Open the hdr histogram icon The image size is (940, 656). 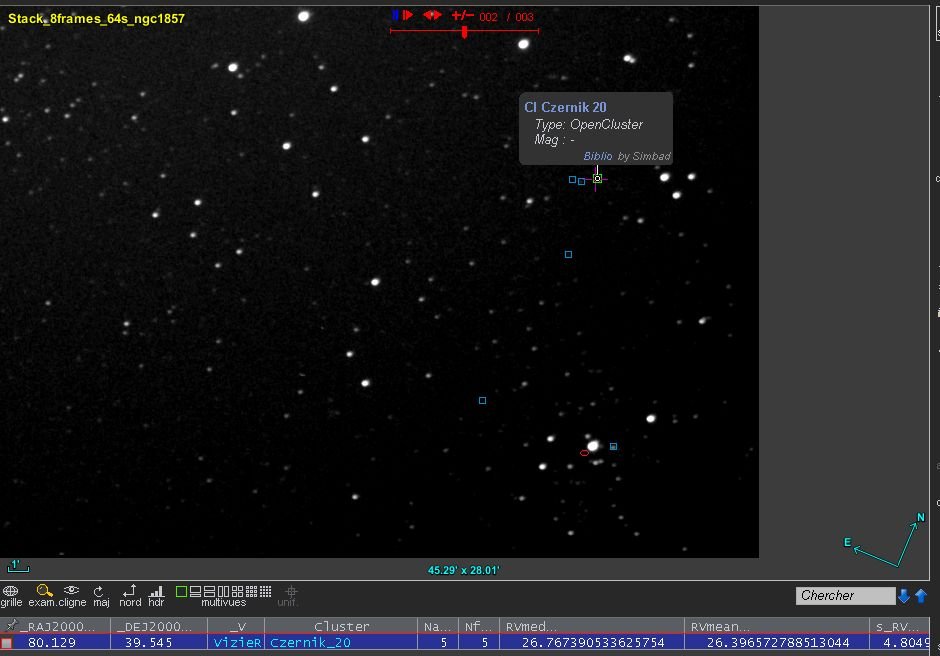[x=156, y=591]
